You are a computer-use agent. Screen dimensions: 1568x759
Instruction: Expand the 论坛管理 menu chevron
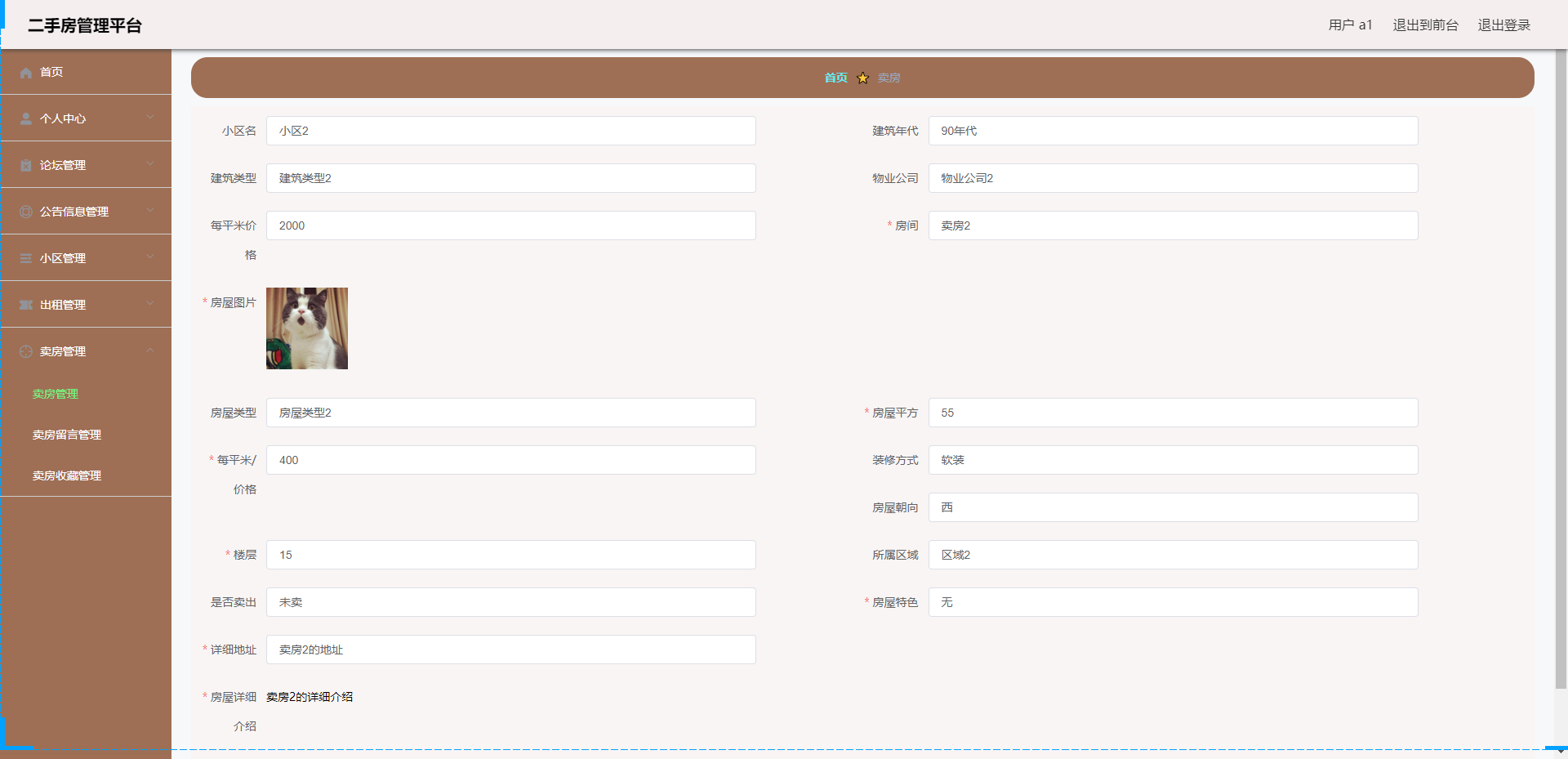pyautogui.click(x=150, y=164)
